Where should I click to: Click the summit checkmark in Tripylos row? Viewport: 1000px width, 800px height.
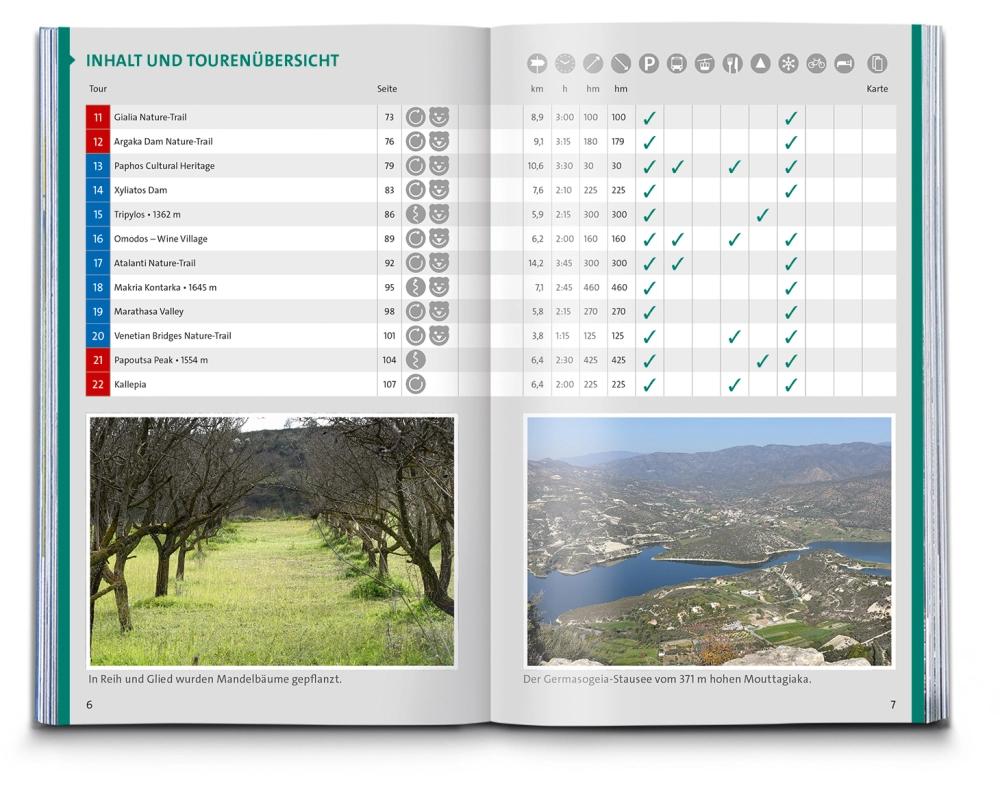coord(762,215)
